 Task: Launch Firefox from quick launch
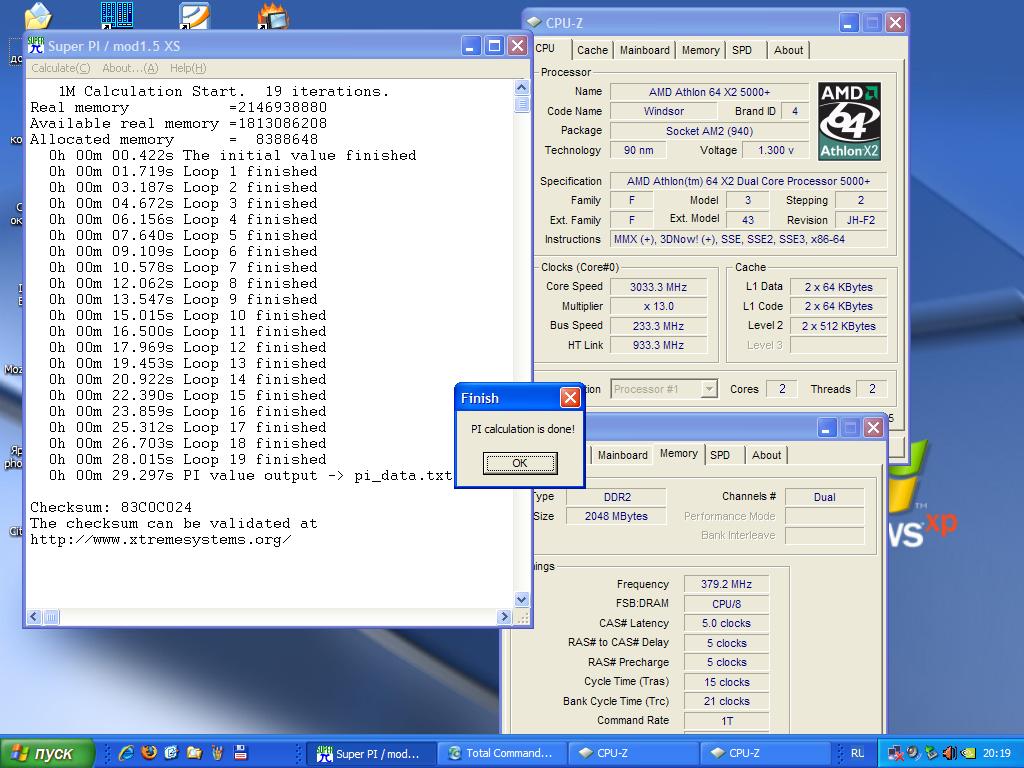[149, 753]
